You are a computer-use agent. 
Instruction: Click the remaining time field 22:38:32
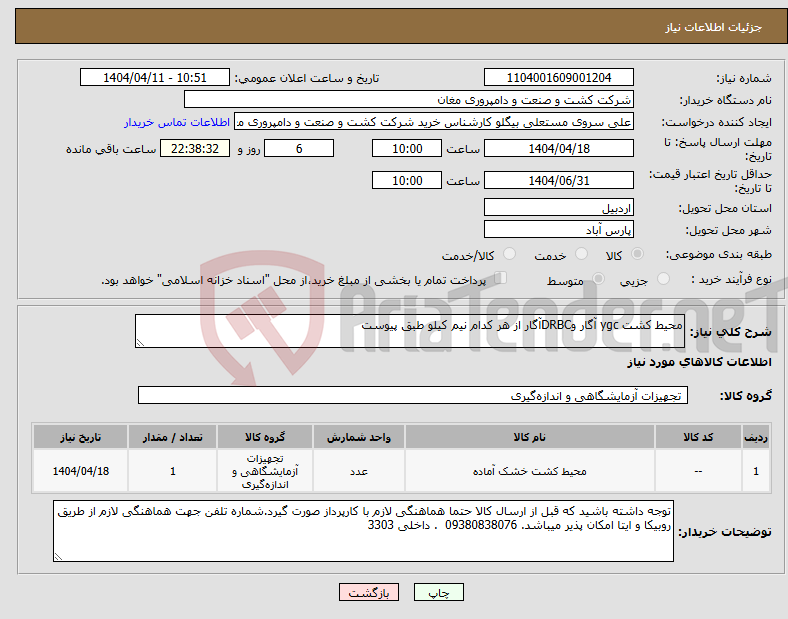pos(195,148)
